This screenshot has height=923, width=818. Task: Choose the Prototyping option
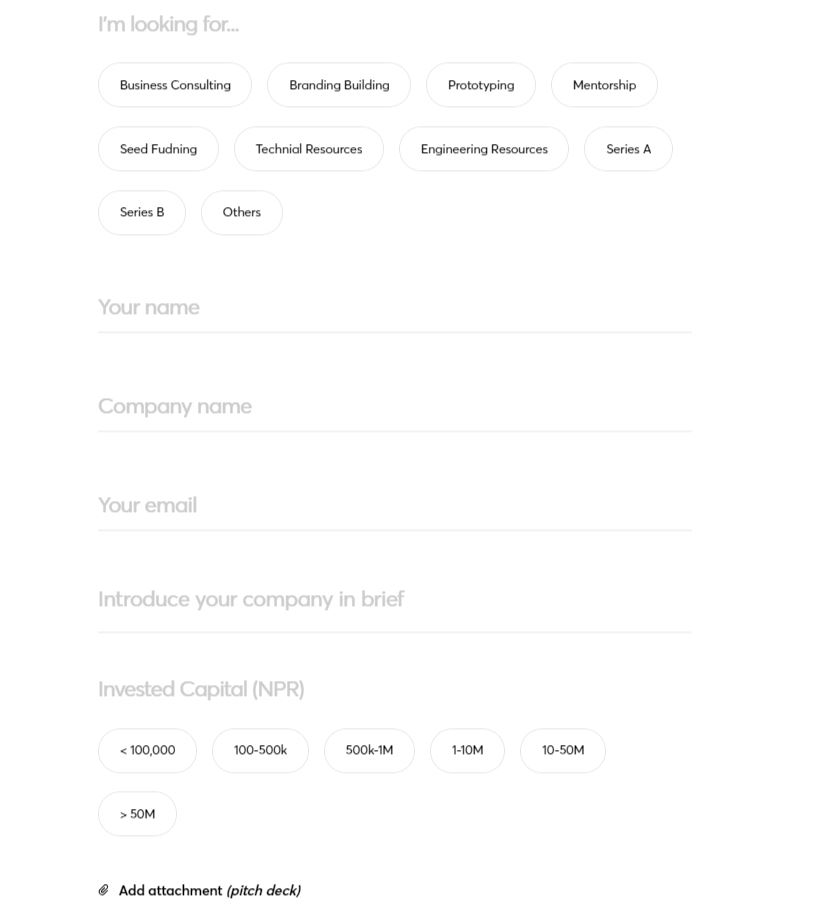point(481,85)
